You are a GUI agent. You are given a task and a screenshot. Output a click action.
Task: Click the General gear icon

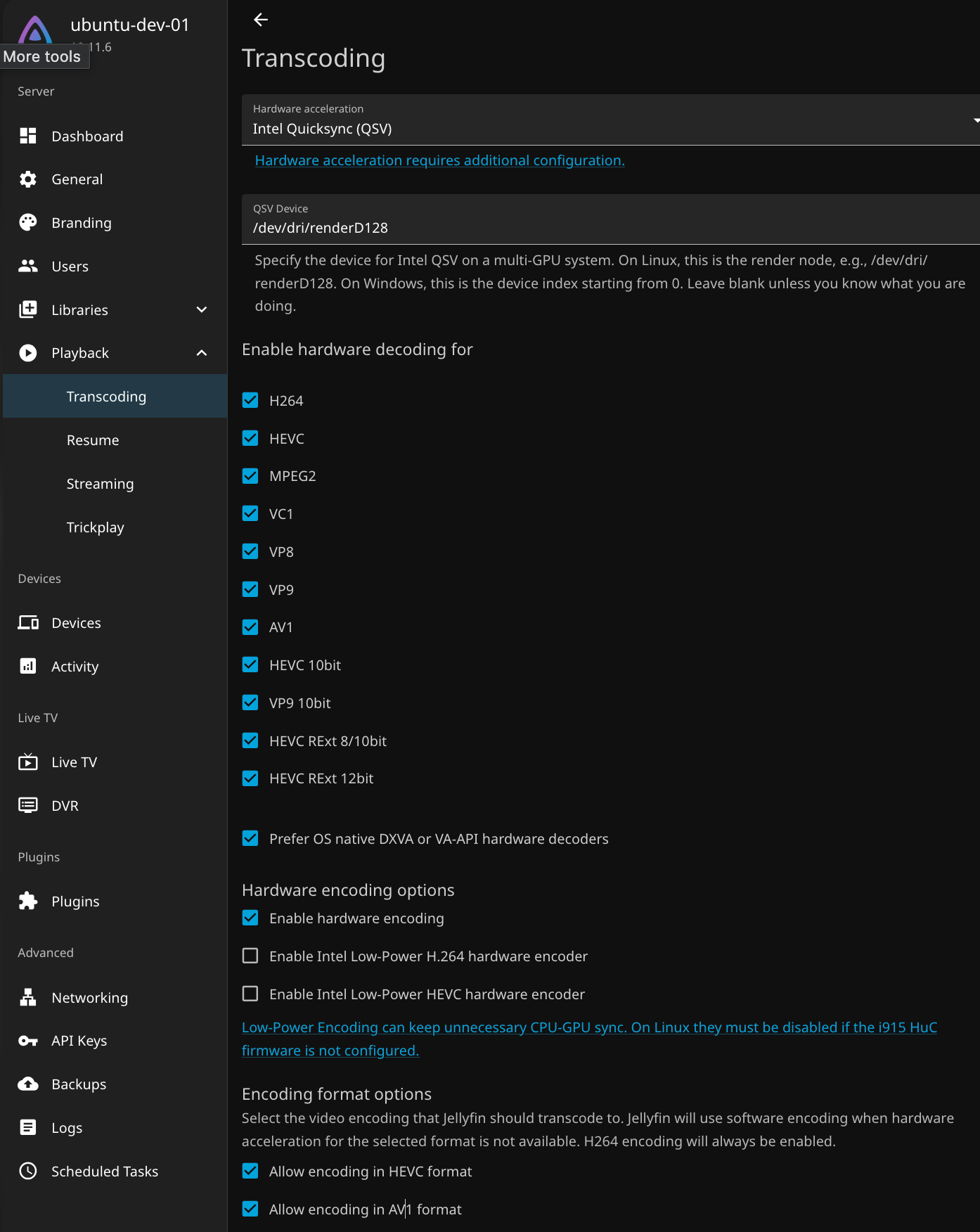pos(28,179)
